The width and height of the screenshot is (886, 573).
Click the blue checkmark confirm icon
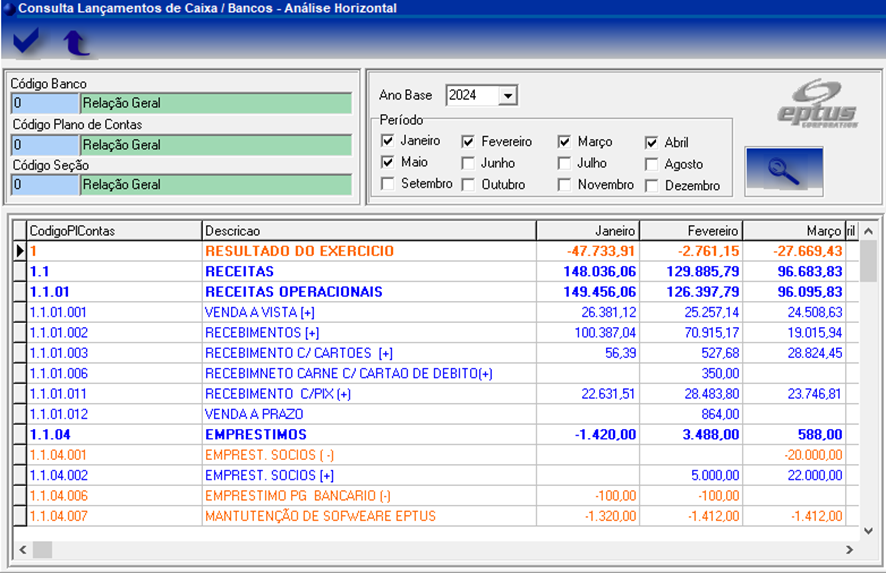(27, 42)
